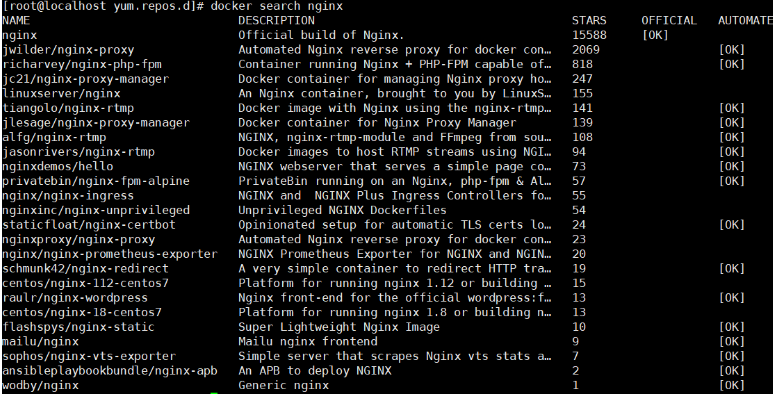Viewport: 773px width, 395px height.
Task: Select the 'privatebin/nginx-fpm-alpine' image name
Action: [96, 181]
